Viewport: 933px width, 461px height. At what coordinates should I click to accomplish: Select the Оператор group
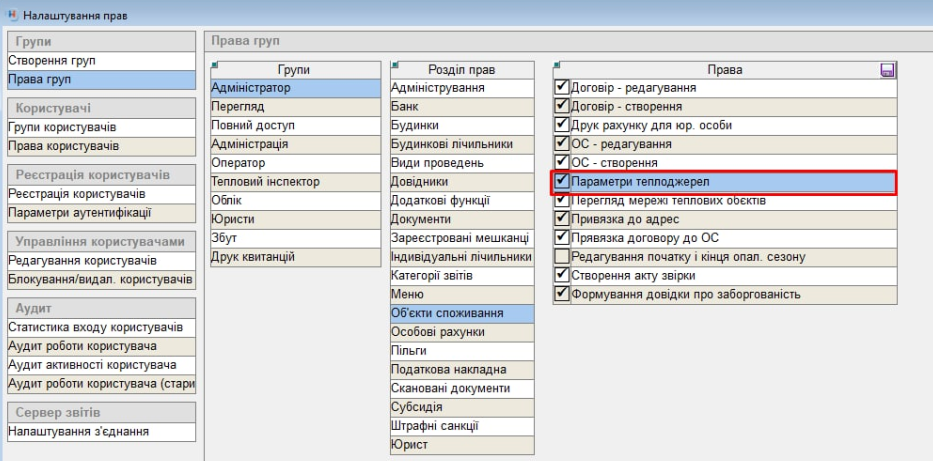pyautogui.click(x=238, y=163)
